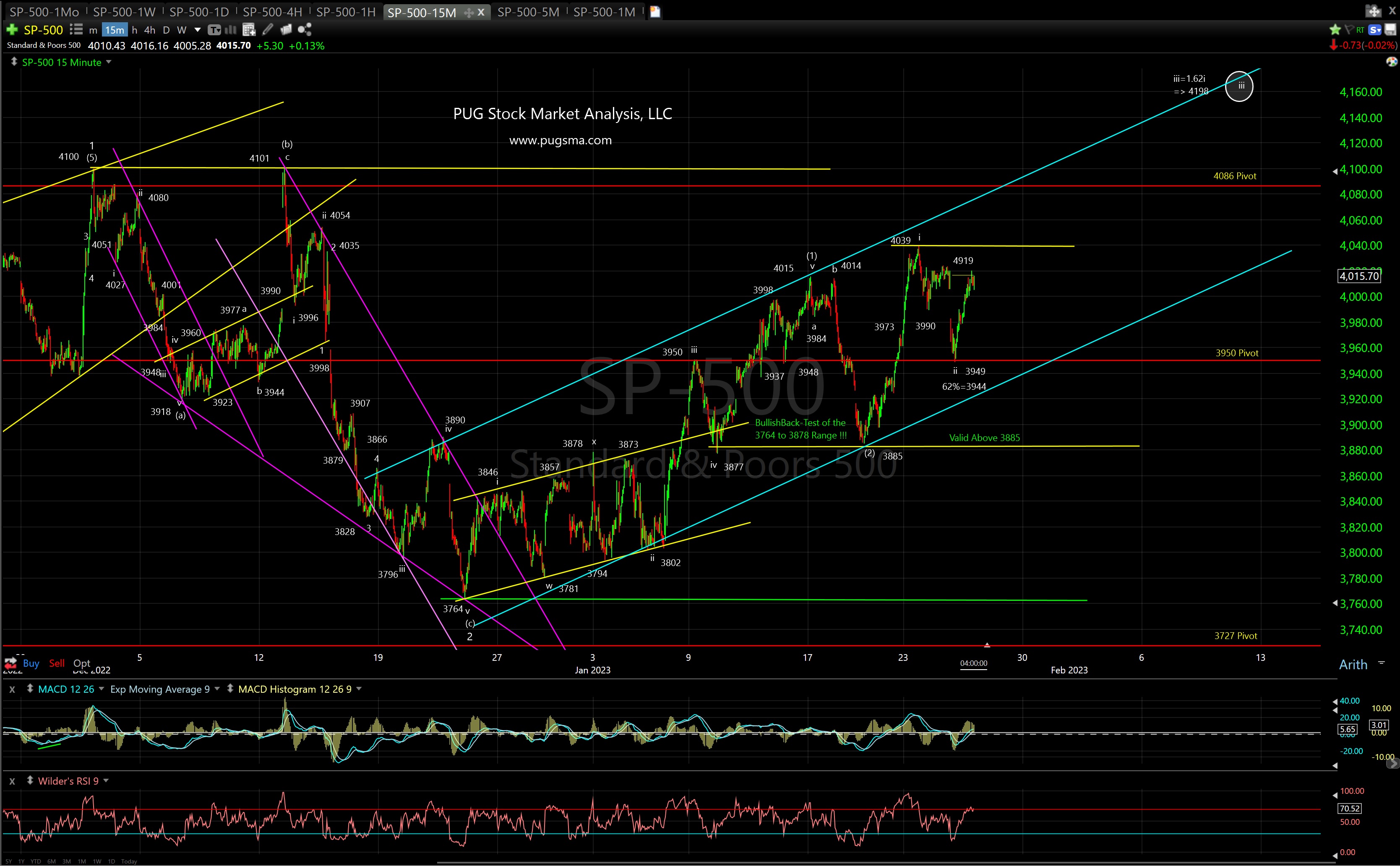
Task: Toggle the 15m timeframe off by selecting h
Action: click(135, 30)
